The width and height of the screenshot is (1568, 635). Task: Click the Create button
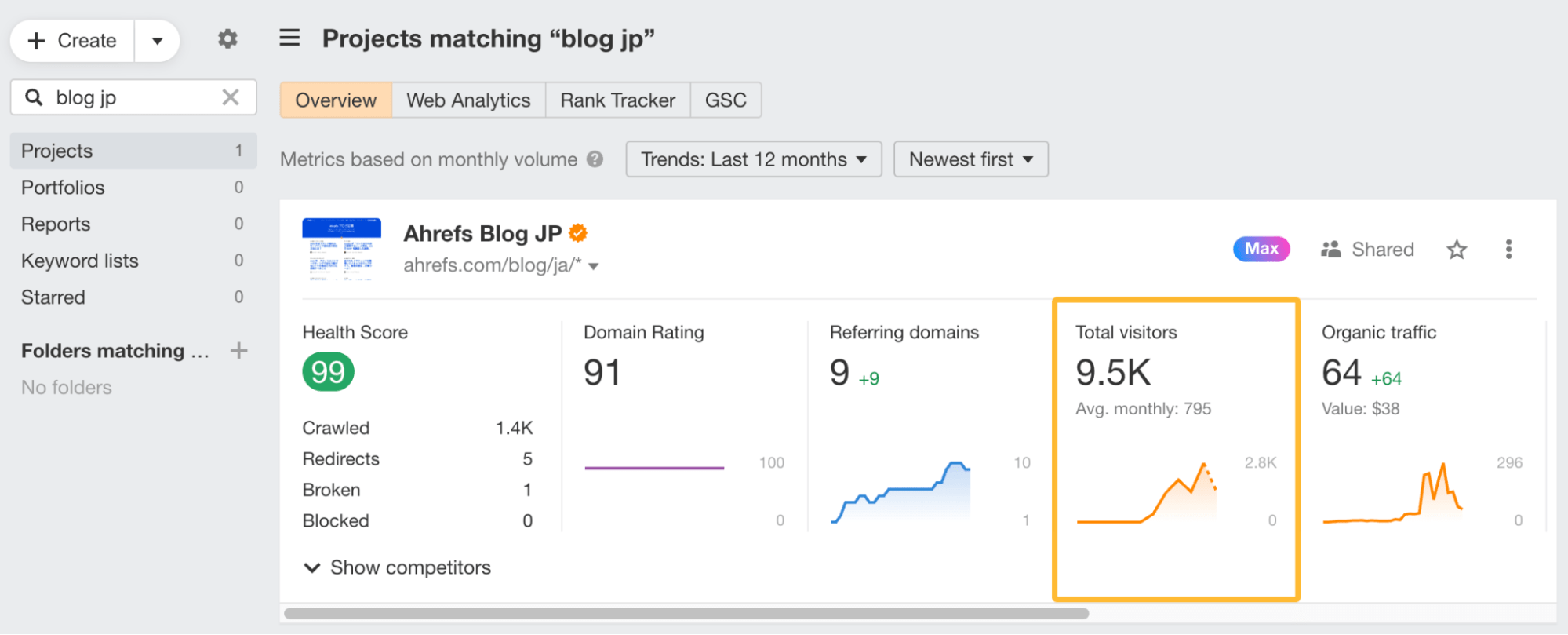73,41
